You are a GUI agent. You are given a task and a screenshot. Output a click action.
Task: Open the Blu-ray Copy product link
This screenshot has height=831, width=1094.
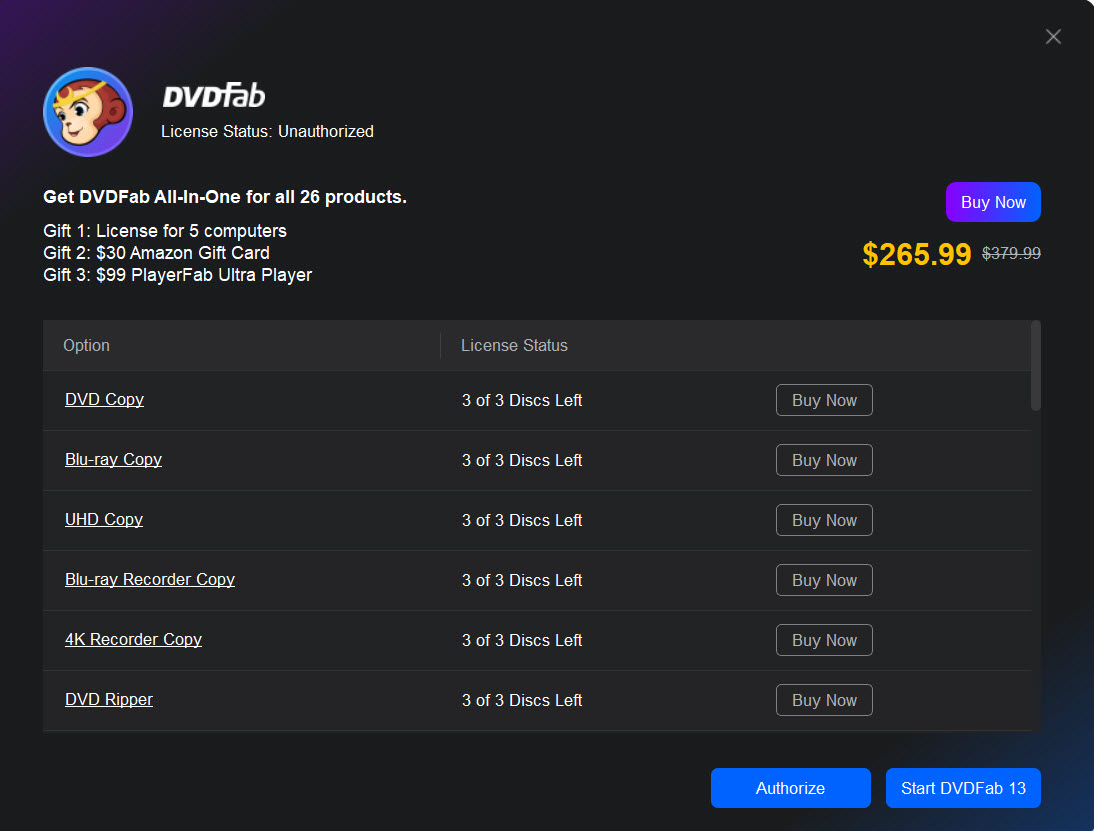coord(113,459)
